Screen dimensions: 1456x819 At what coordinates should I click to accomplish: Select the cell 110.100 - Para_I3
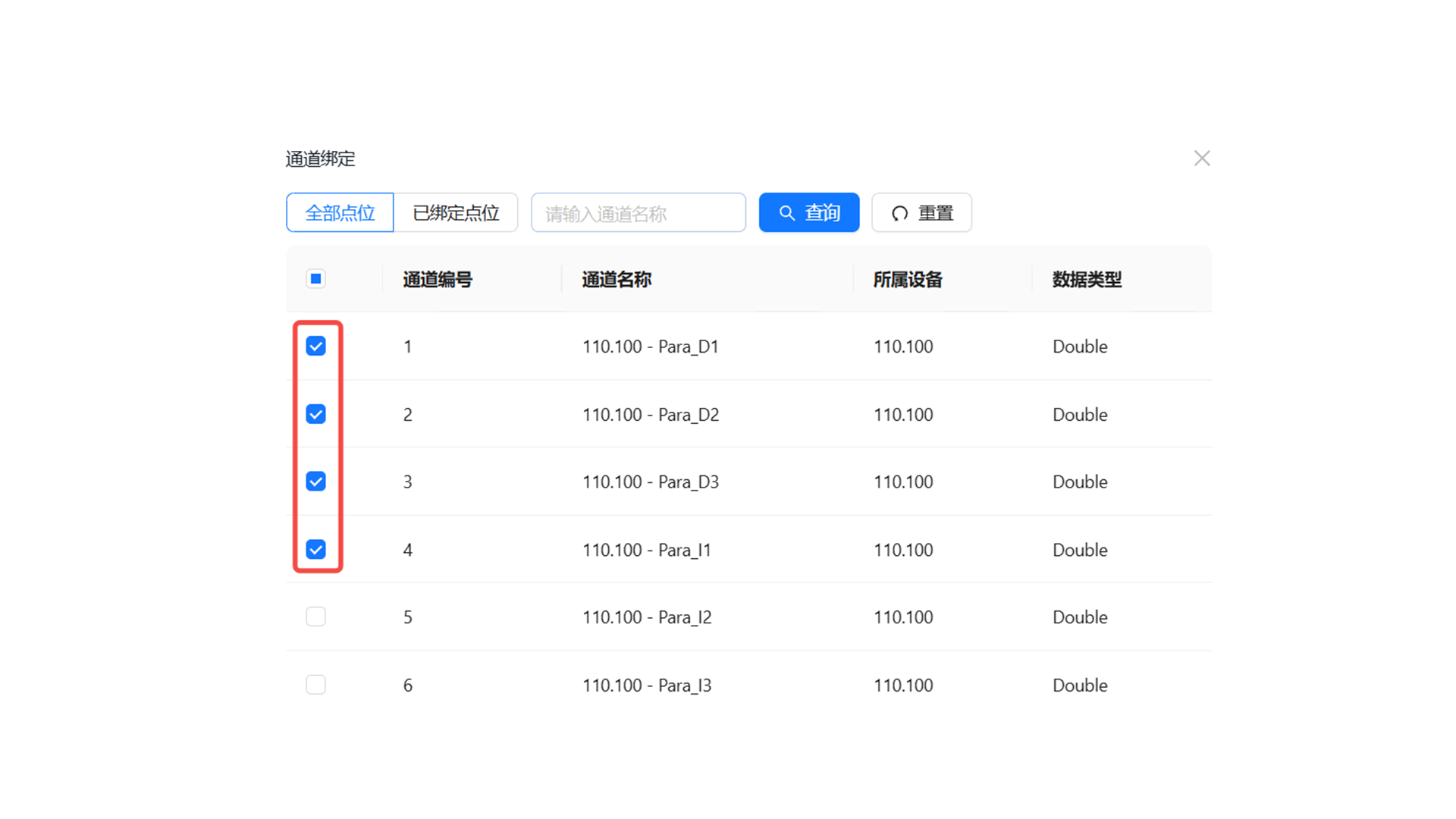[647, 686]
